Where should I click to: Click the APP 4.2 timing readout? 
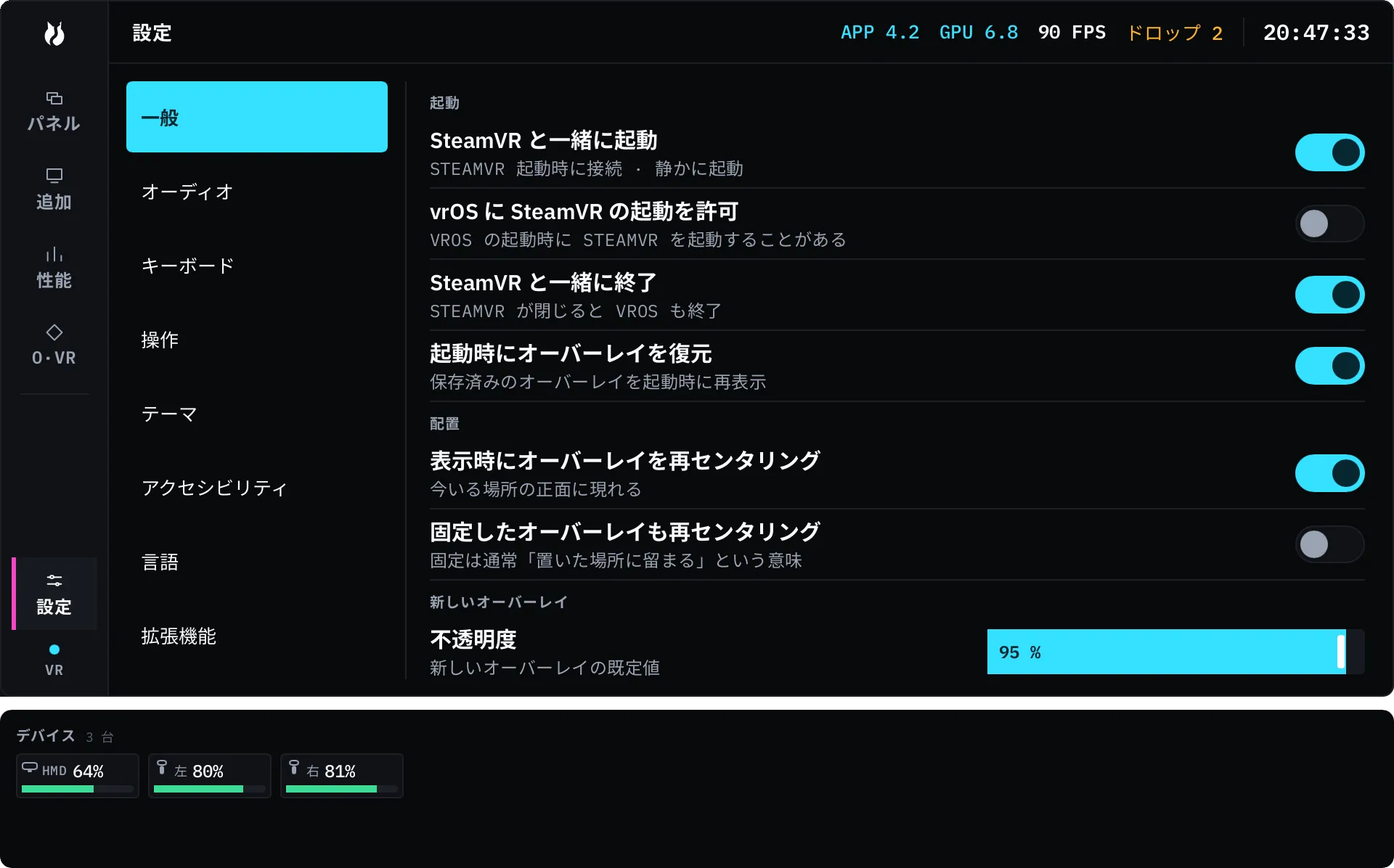point(880,33)
